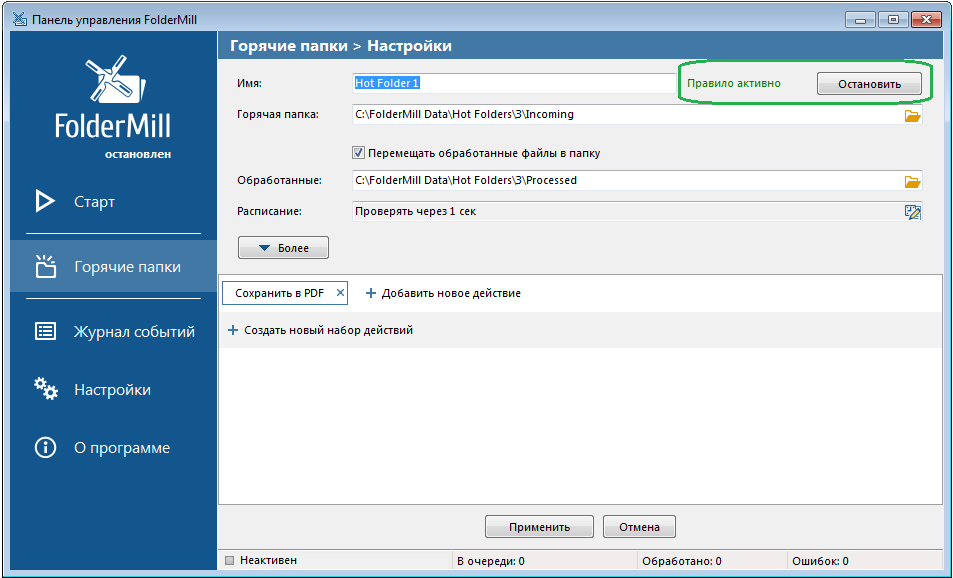Viewport: 953px width, 578px height.
Task: Click the FolderMill logo
Action: pyautogui.click(x=114, y=98)
